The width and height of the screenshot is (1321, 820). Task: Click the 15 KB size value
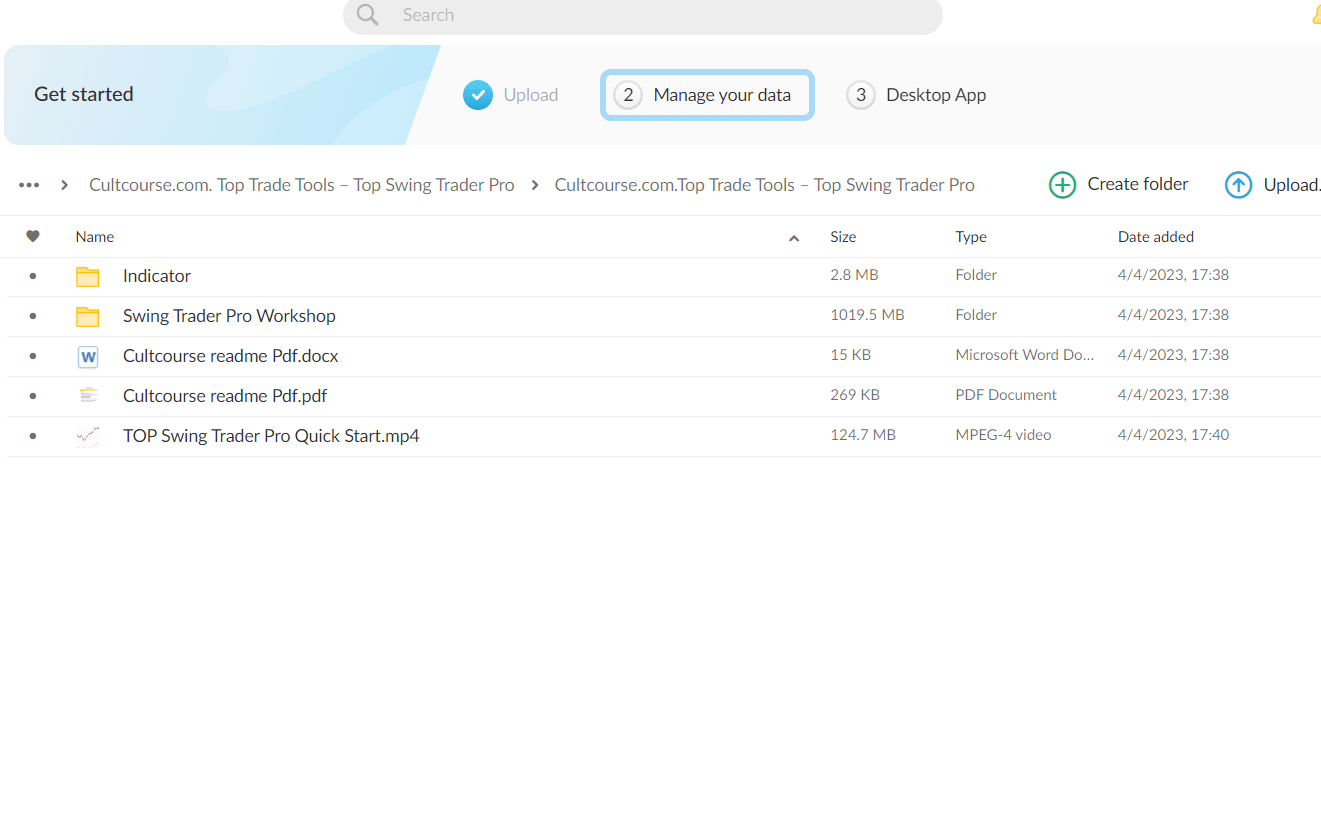pos(850,355)
